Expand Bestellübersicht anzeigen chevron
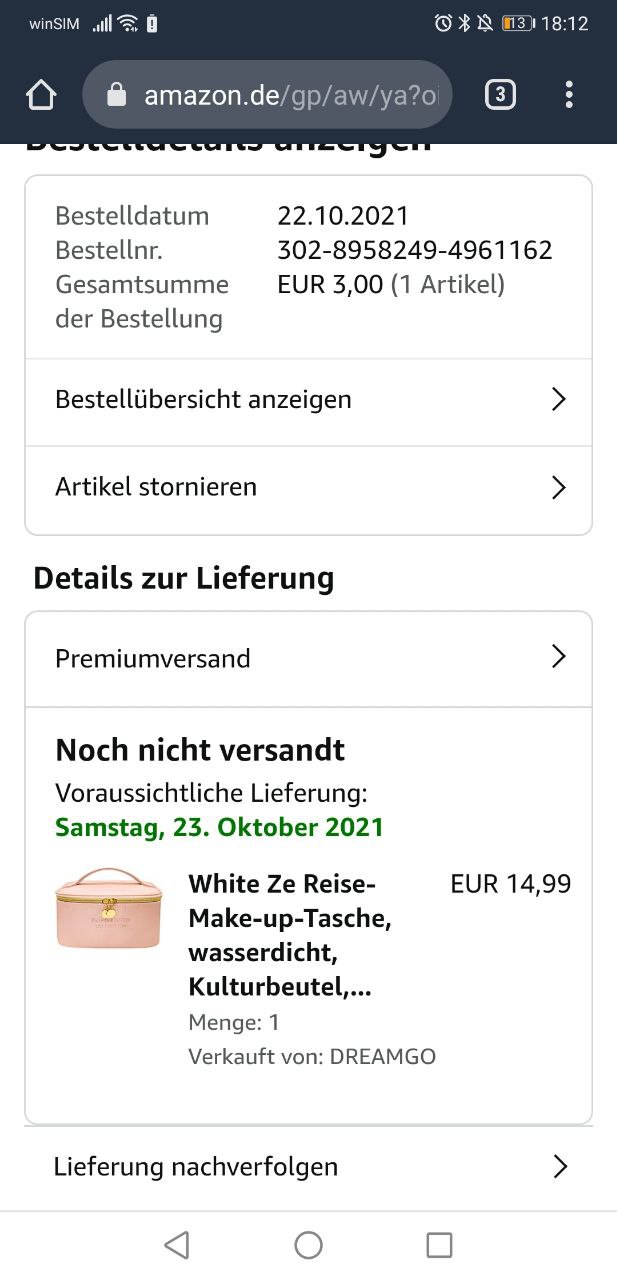This screenshot has width=617, height=1280. (559, 400)
